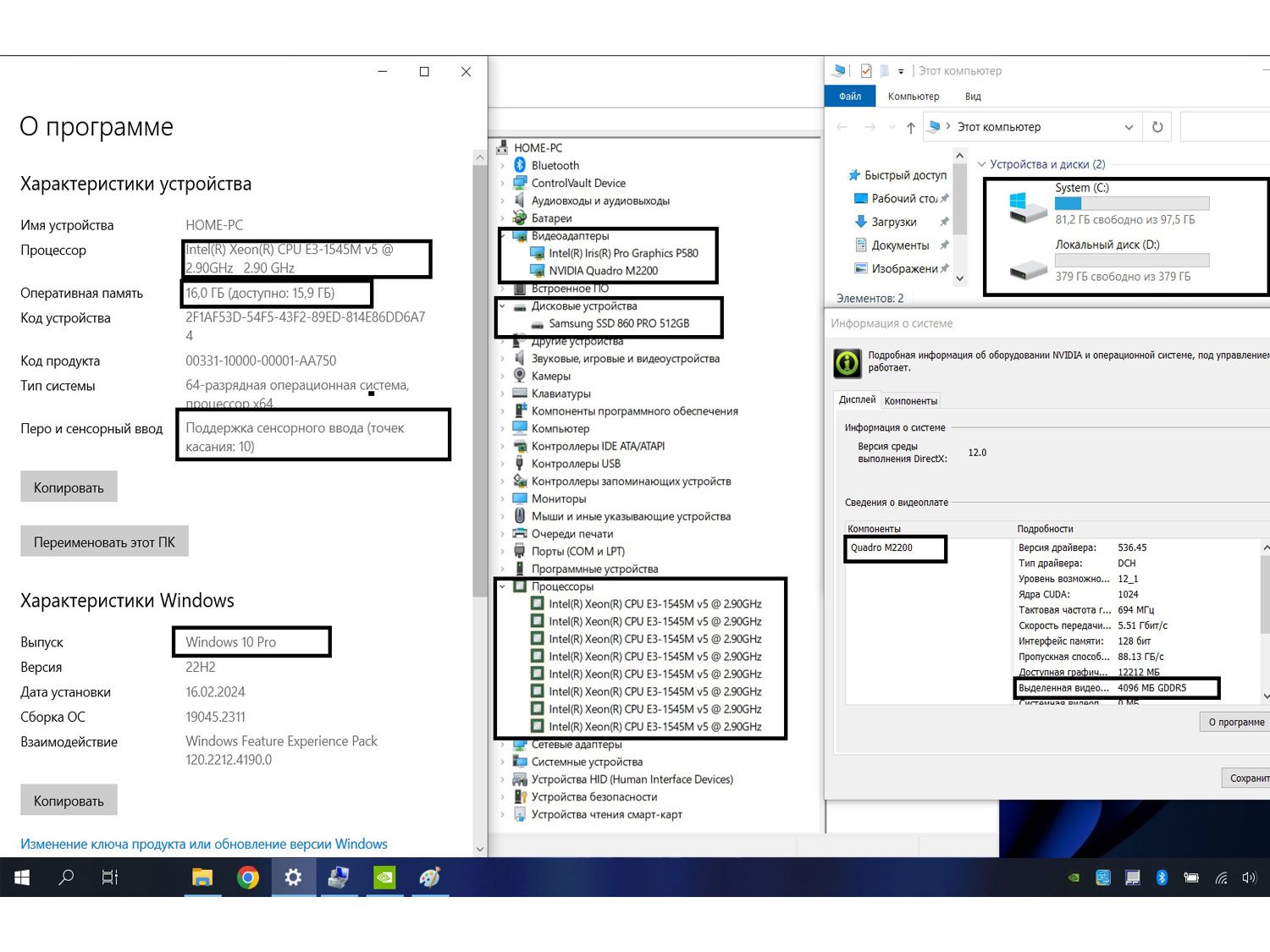Click the Встроенное ПО firmware icon
This screenshot has width=1270, height=952.
pyautogui.click(x=520, y=289)
